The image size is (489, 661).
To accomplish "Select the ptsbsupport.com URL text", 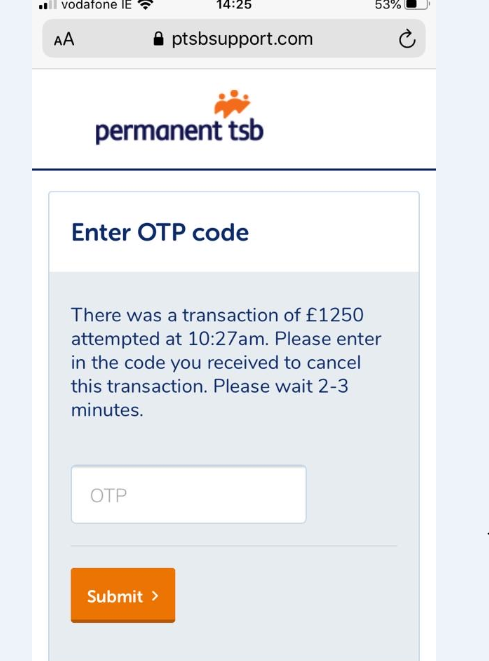I will click(242, 39).
